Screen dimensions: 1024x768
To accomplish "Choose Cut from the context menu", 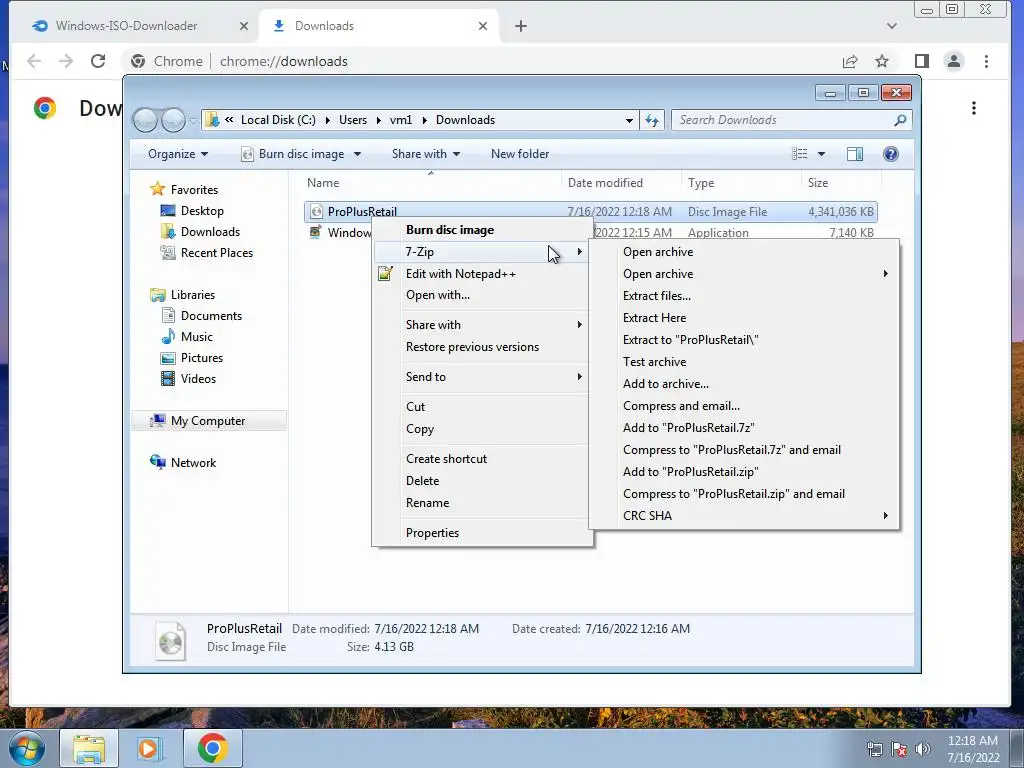I will tap(482, 407).
